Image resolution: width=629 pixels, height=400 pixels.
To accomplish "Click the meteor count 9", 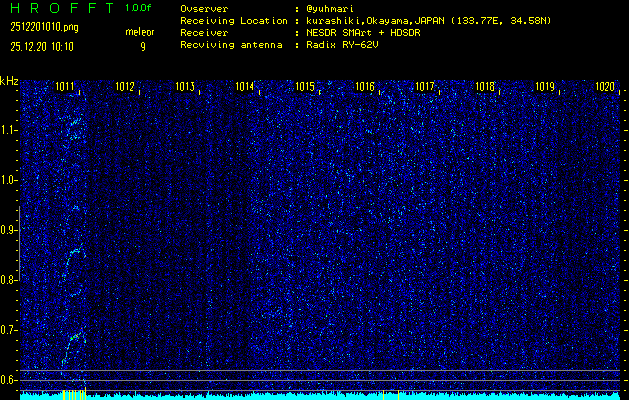I will click(x=143, y=47).
